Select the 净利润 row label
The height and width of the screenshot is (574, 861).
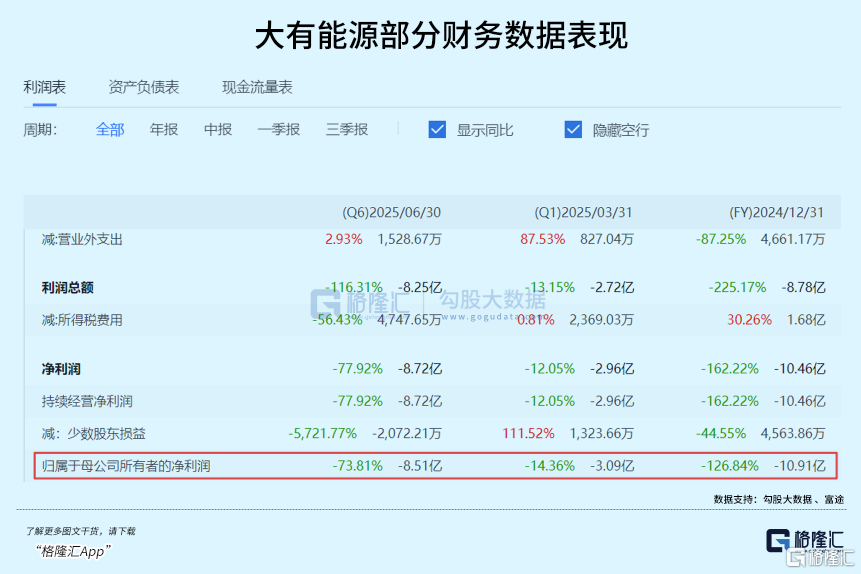click(62, 369)
